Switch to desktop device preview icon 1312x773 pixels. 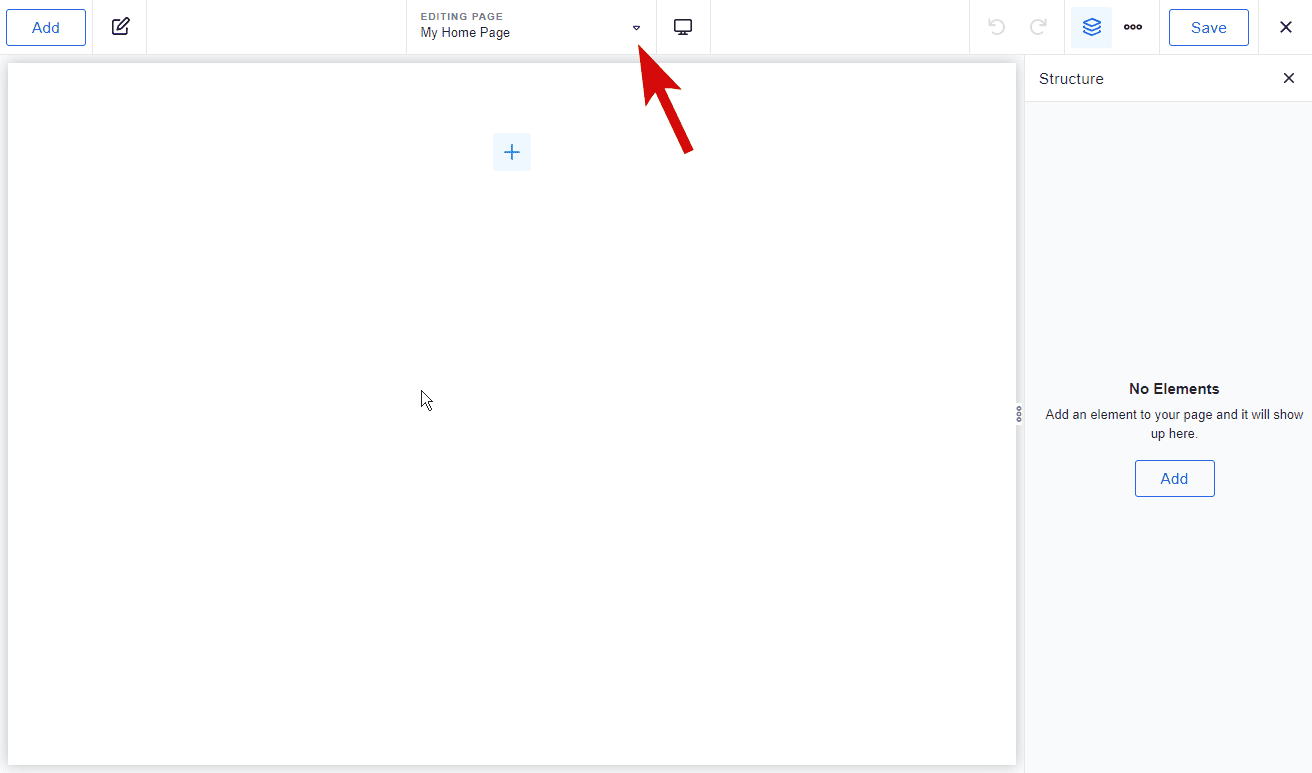[x=683, y=27]
